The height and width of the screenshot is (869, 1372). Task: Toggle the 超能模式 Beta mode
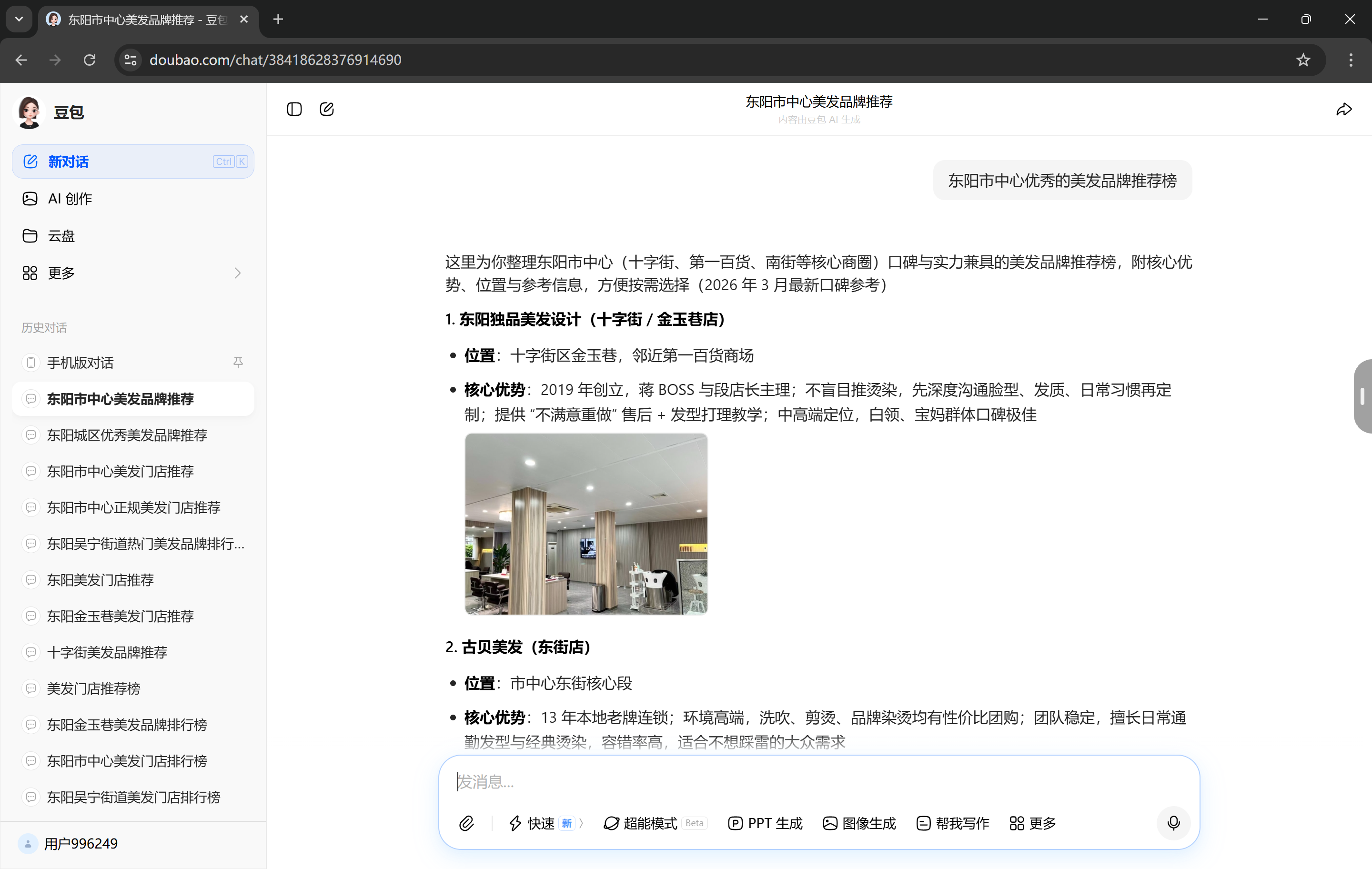(655, 823)
